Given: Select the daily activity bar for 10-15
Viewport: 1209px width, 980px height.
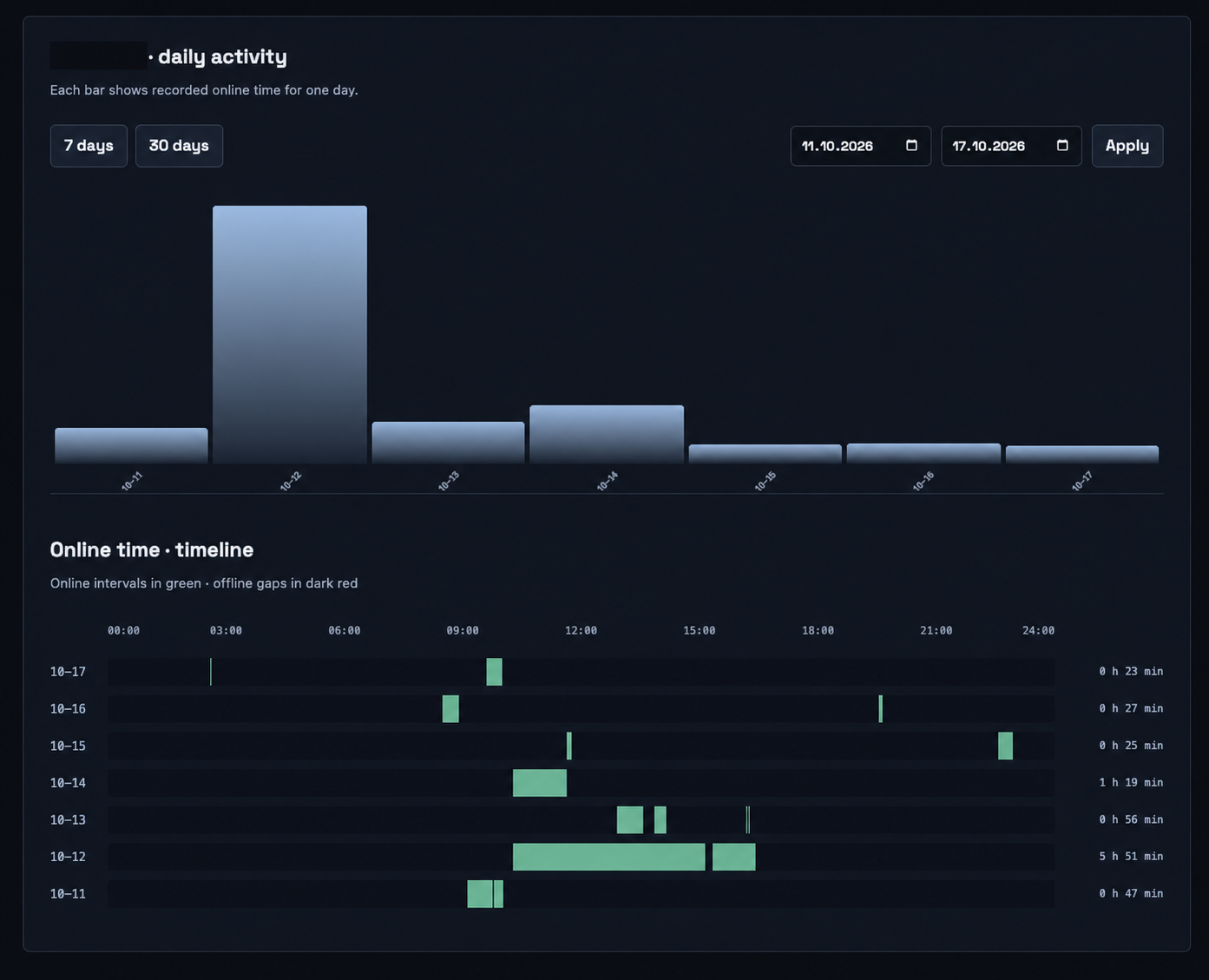Looking at the screenshot, I should coord(765,454).
